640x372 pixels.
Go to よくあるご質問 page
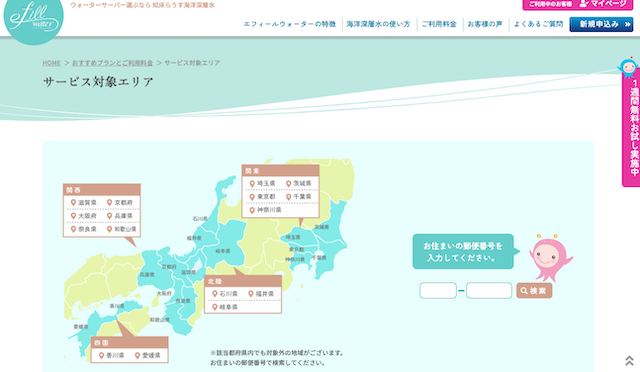click(x=538, y=24)
